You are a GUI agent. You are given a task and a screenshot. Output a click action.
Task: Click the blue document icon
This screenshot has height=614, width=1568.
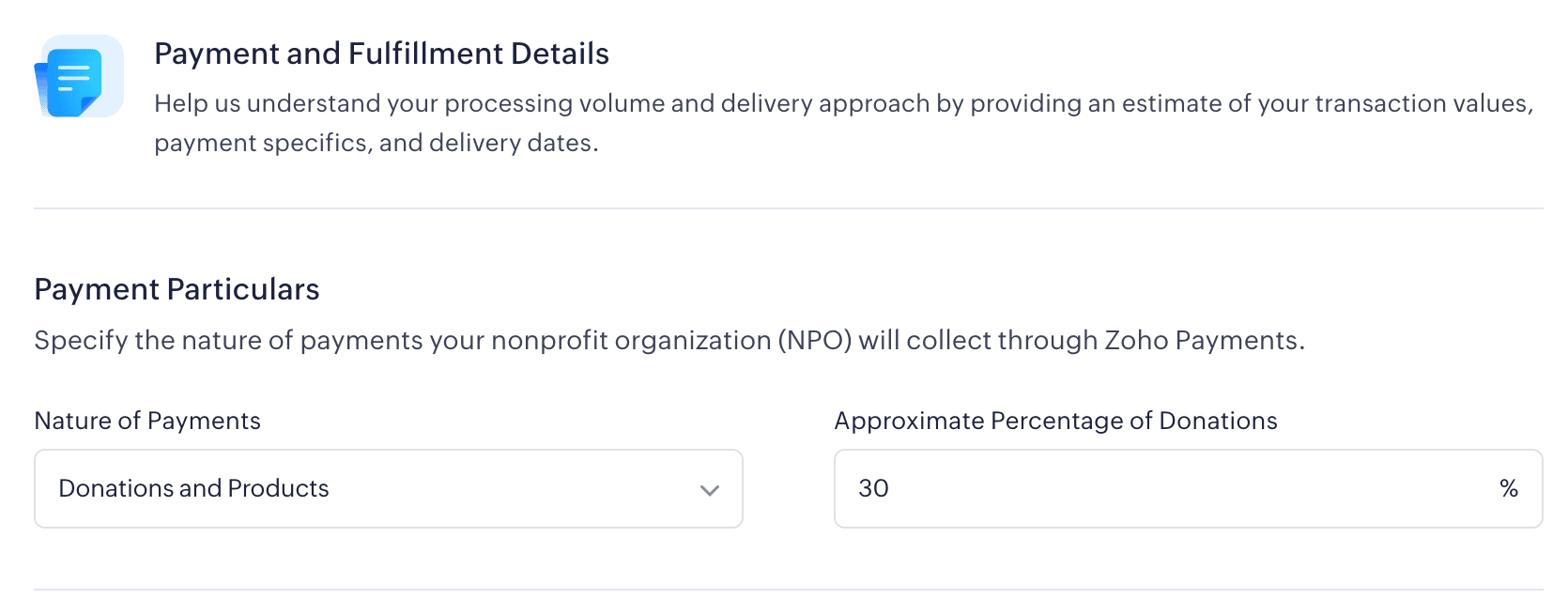[75, 78]
